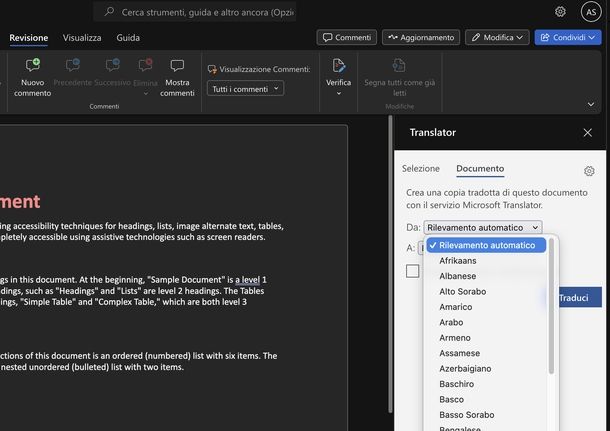Click the Elimina comment icon
The width and height of the screenshot is (610, 431).
click(x=145, y=65)
